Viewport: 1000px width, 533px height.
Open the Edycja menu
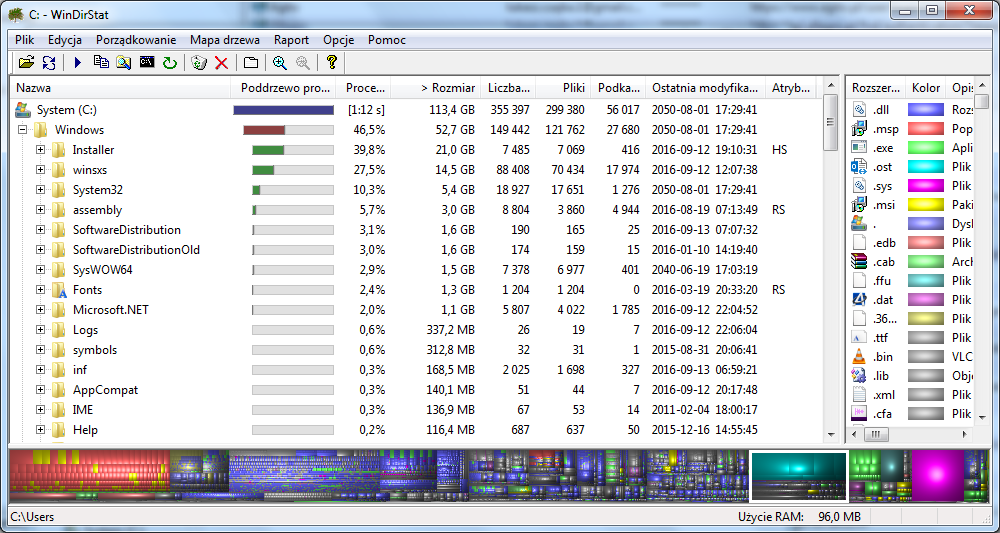(x=65, y=40)
